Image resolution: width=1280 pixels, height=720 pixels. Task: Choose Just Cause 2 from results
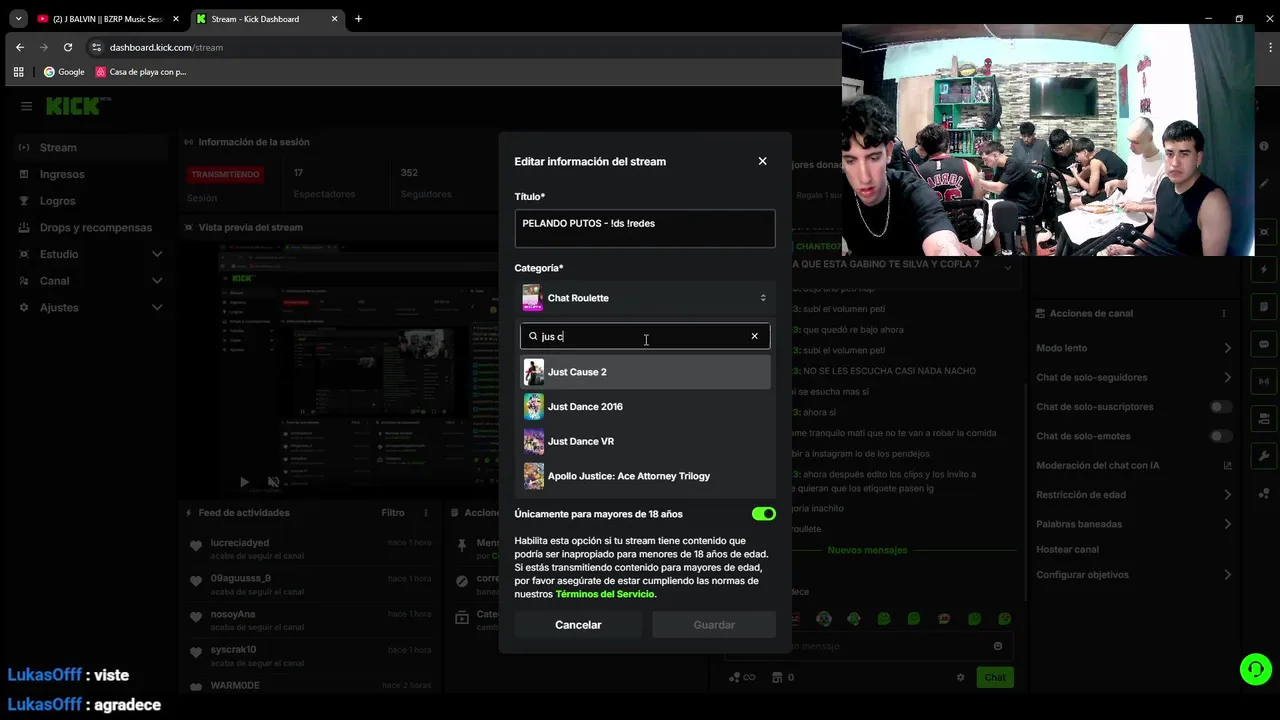(645, 372)
